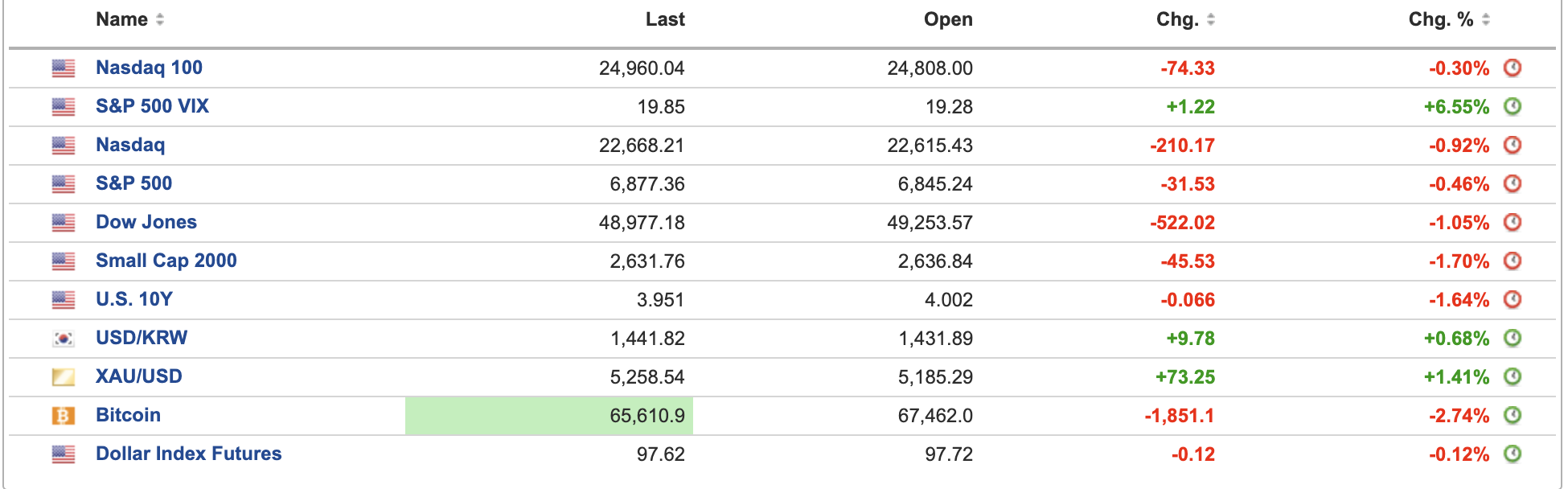Sort the table by the Chg. column
The height and width of the screenshot is (489, 1568).
pos(1178,19)
